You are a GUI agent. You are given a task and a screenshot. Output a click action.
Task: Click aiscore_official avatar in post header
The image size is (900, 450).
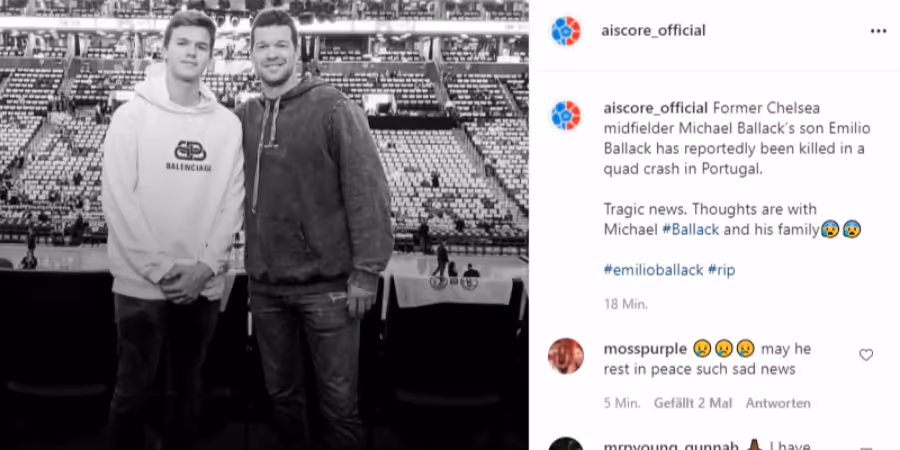(565, 31)
